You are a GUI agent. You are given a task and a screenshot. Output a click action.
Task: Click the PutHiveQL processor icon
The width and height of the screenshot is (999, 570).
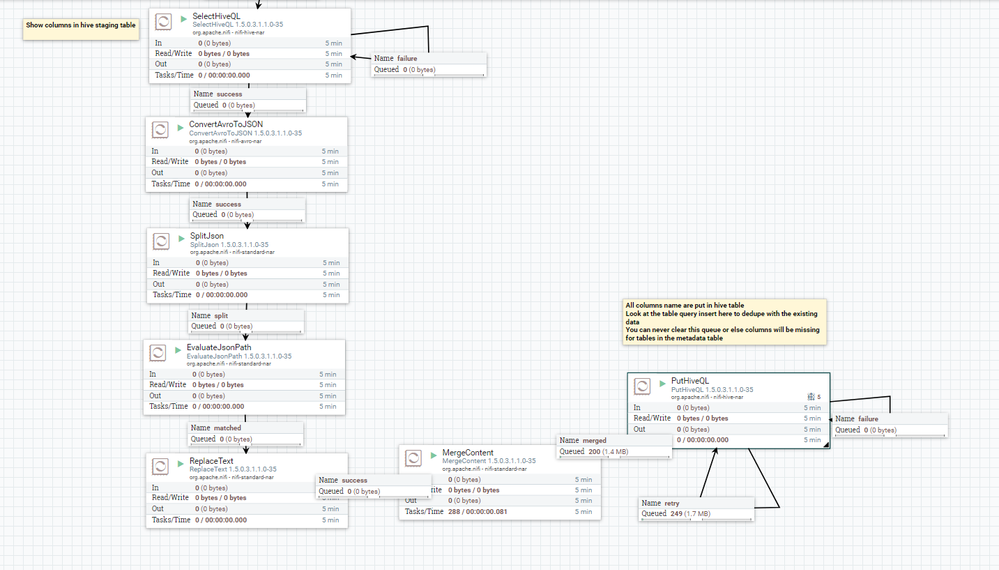(642, 386)
